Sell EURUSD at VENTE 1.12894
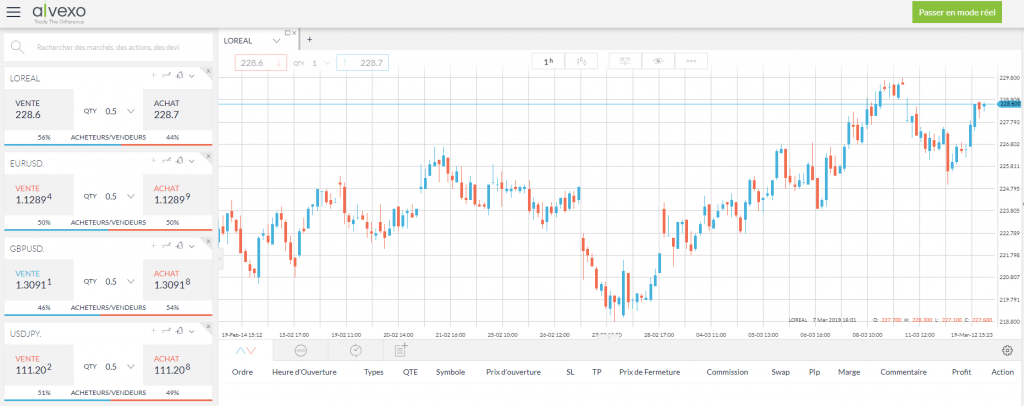The height and width of the screenshot is (406, 1024). [39, 194]
